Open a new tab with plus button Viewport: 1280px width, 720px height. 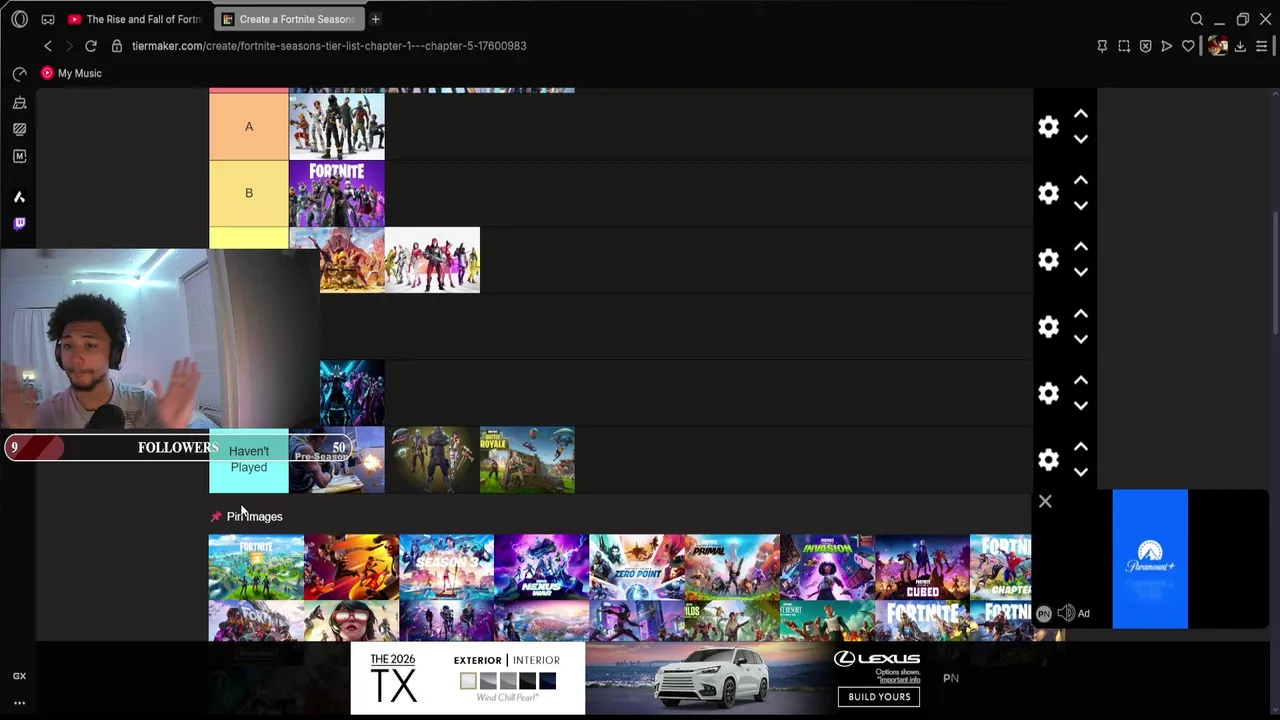pos(375,19)
